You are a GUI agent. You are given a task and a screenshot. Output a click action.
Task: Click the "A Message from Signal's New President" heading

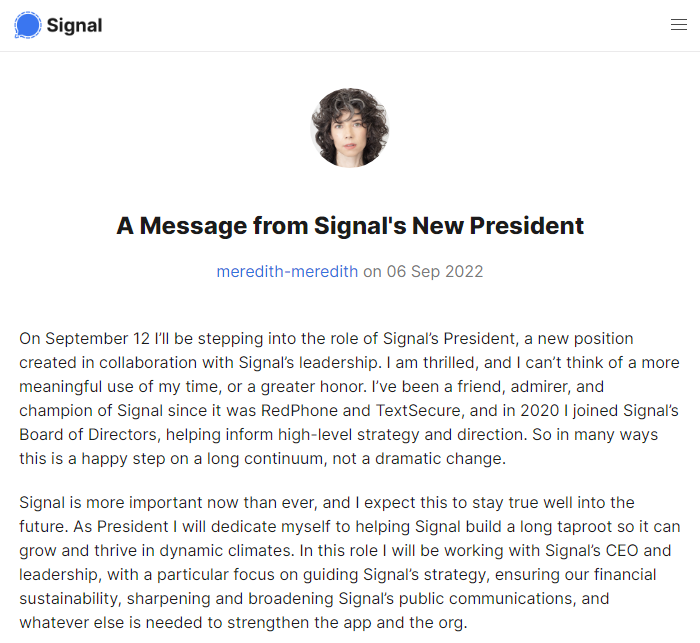click(x=350, y=225)
